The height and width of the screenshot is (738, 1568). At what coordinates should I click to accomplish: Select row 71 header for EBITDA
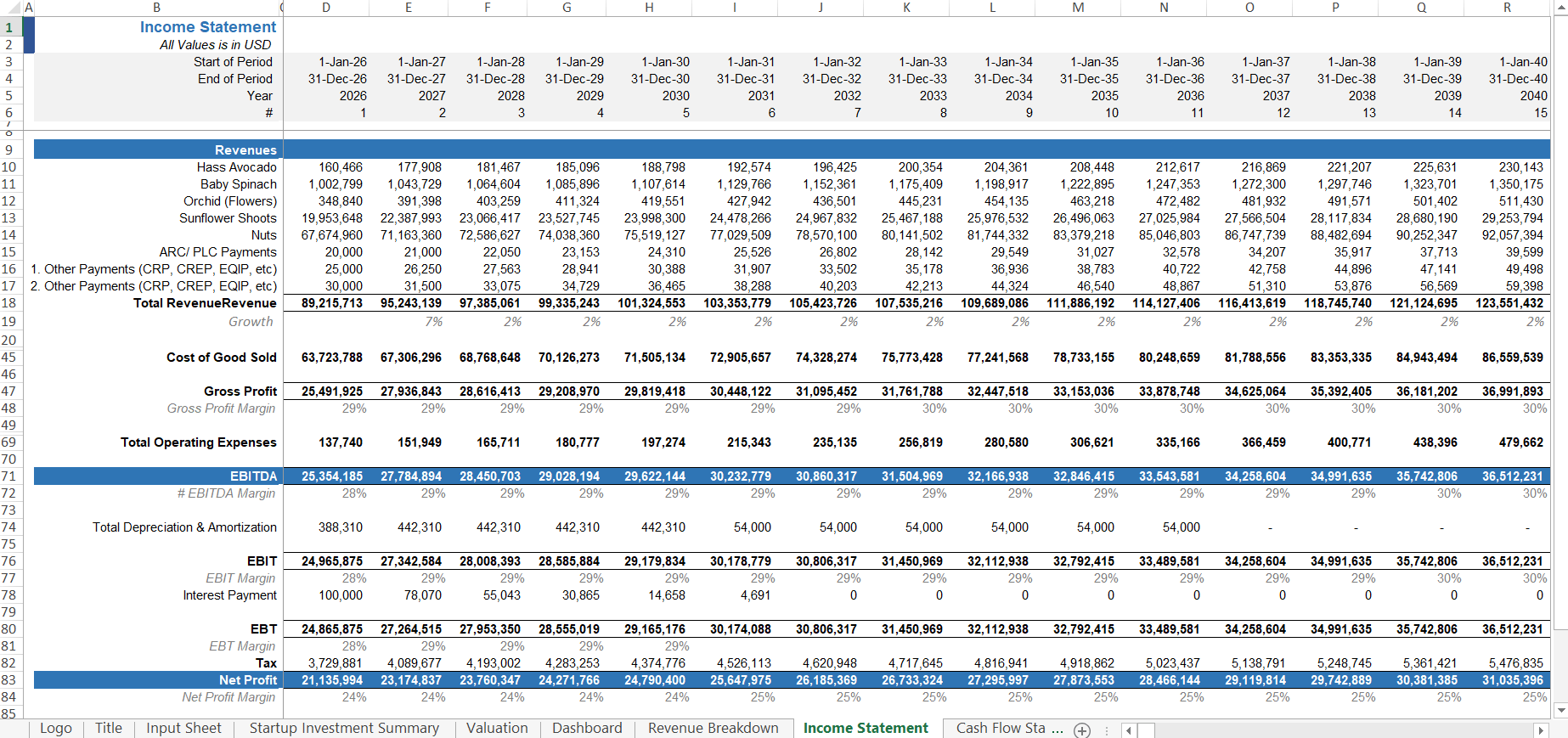click(9, 476)
